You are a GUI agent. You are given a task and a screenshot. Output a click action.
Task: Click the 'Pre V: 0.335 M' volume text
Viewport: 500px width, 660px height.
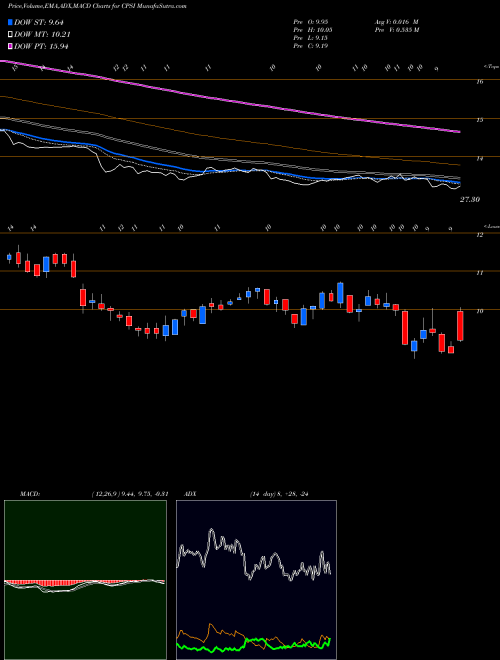(x=396, y=30)
